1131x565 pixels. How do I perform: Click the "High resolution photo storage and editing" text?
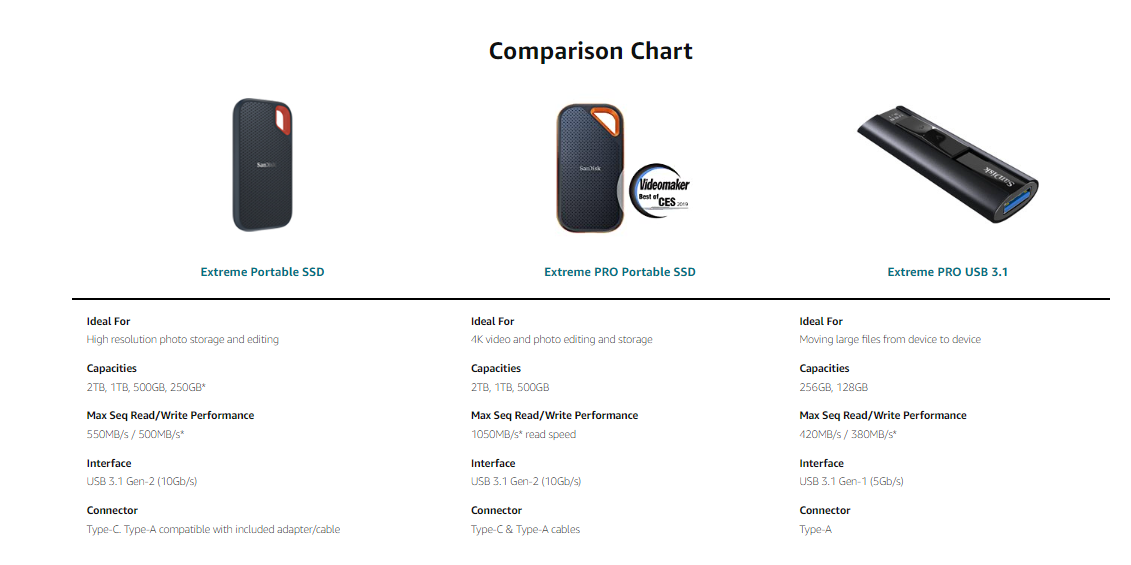click(x=183, y=340)
